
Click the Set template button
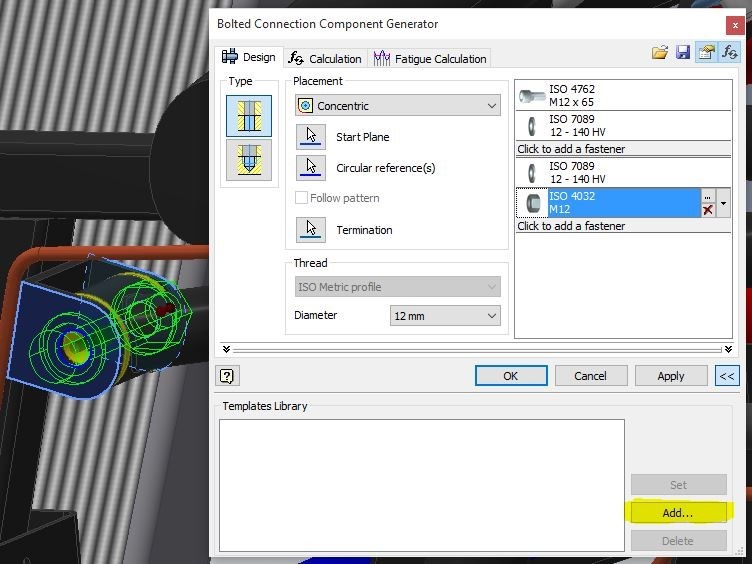pyautogui.click(x=679, y=485)
